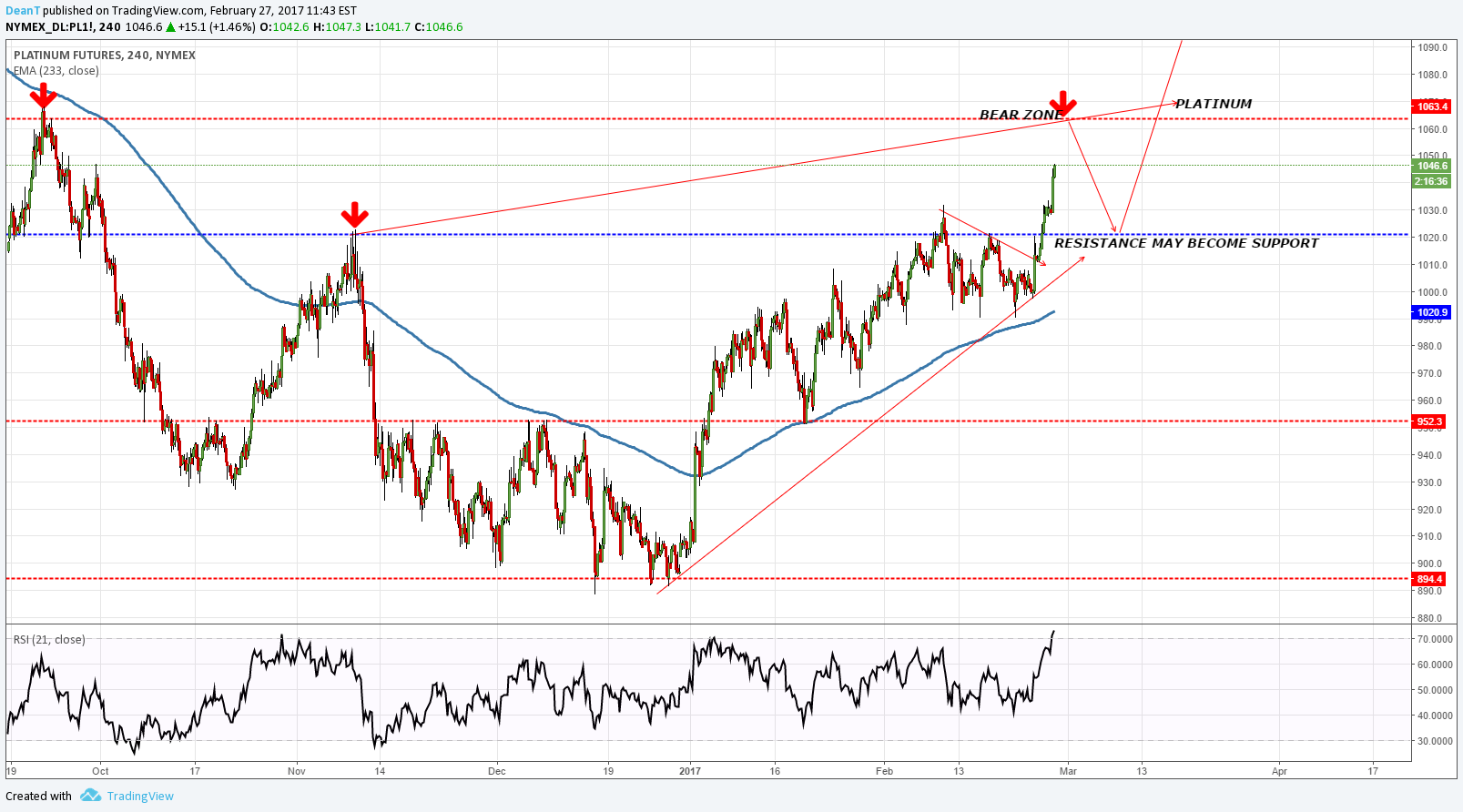Select the BEAR ZONE annotation text
Screen dimensions: 1463x812
(1021, 115)
